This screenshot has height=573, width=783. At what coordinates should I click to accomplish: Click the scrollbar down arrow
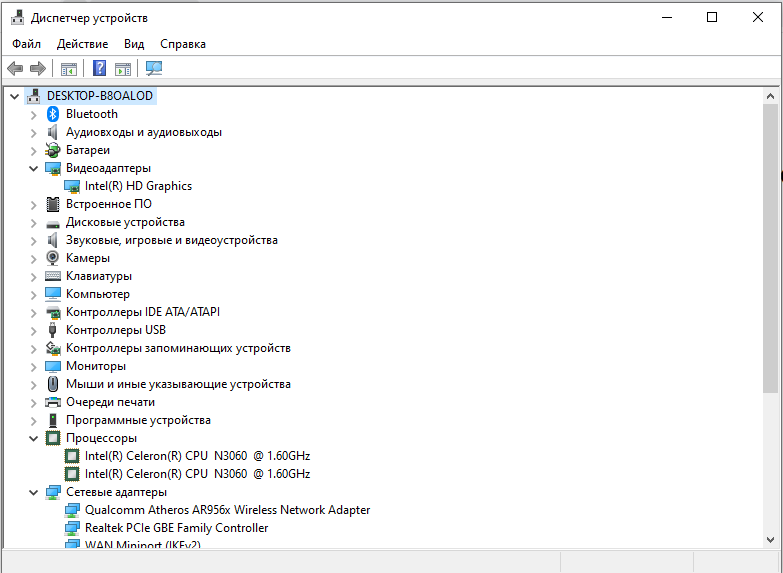pyautogui.click(x=770, y=539)
